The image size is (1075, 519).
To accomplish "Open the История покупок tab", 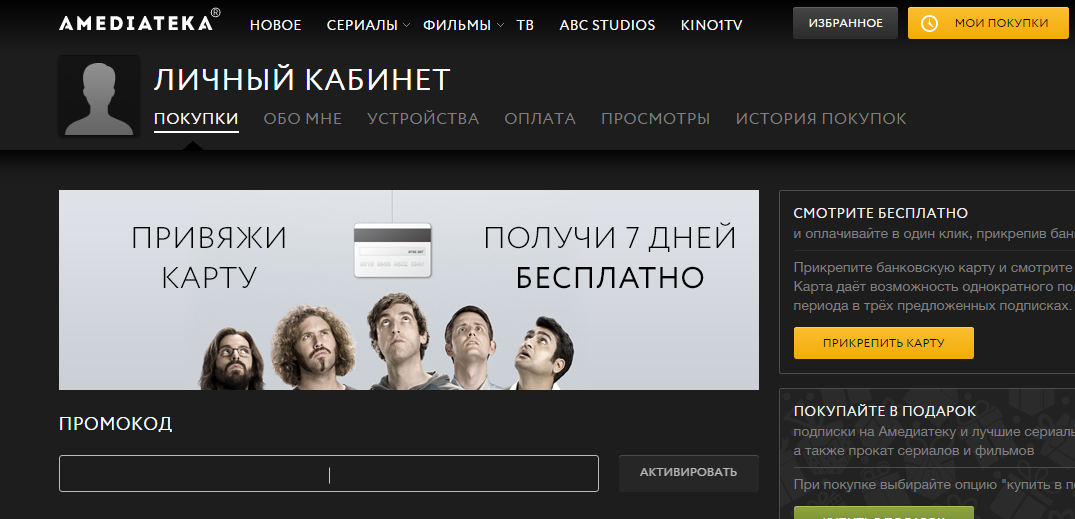I will [x=821, y=119].
